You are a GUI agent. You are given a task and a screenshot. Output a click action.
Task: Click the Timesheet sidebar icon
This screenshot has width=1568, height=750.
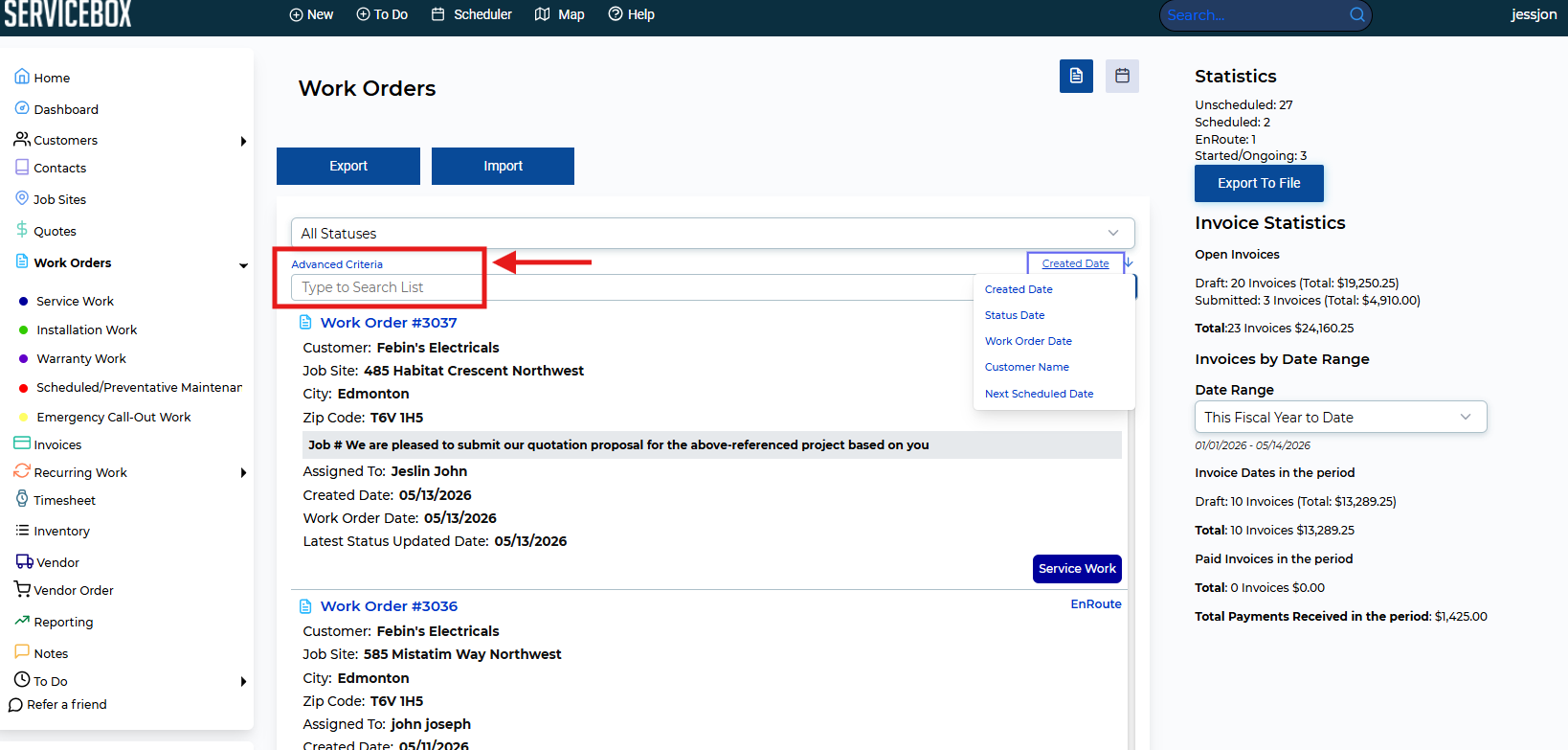[x=22, y=499]
